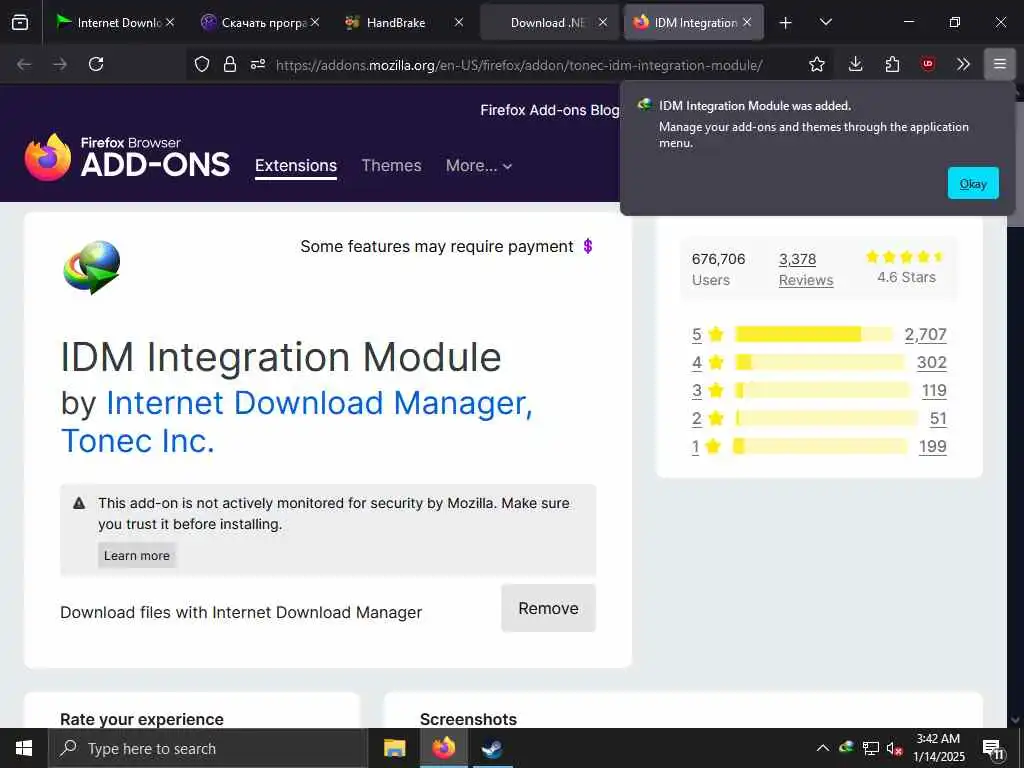
Task: Open Internet Download Manager author link
Action: tap(319, 403)
